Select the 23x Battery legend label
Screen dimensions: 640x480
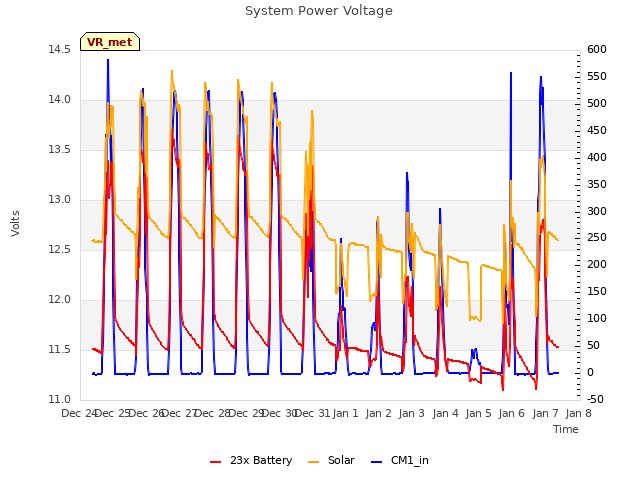(261, 460)
